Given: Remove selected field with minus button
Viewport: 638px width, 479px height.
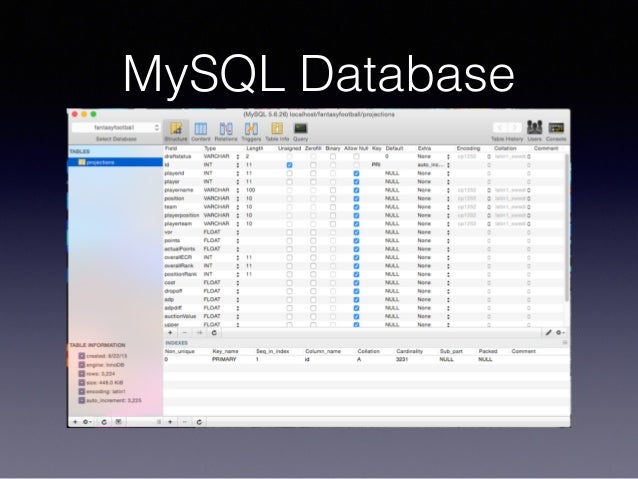Looking at the screenshot, I should (184, 333).
